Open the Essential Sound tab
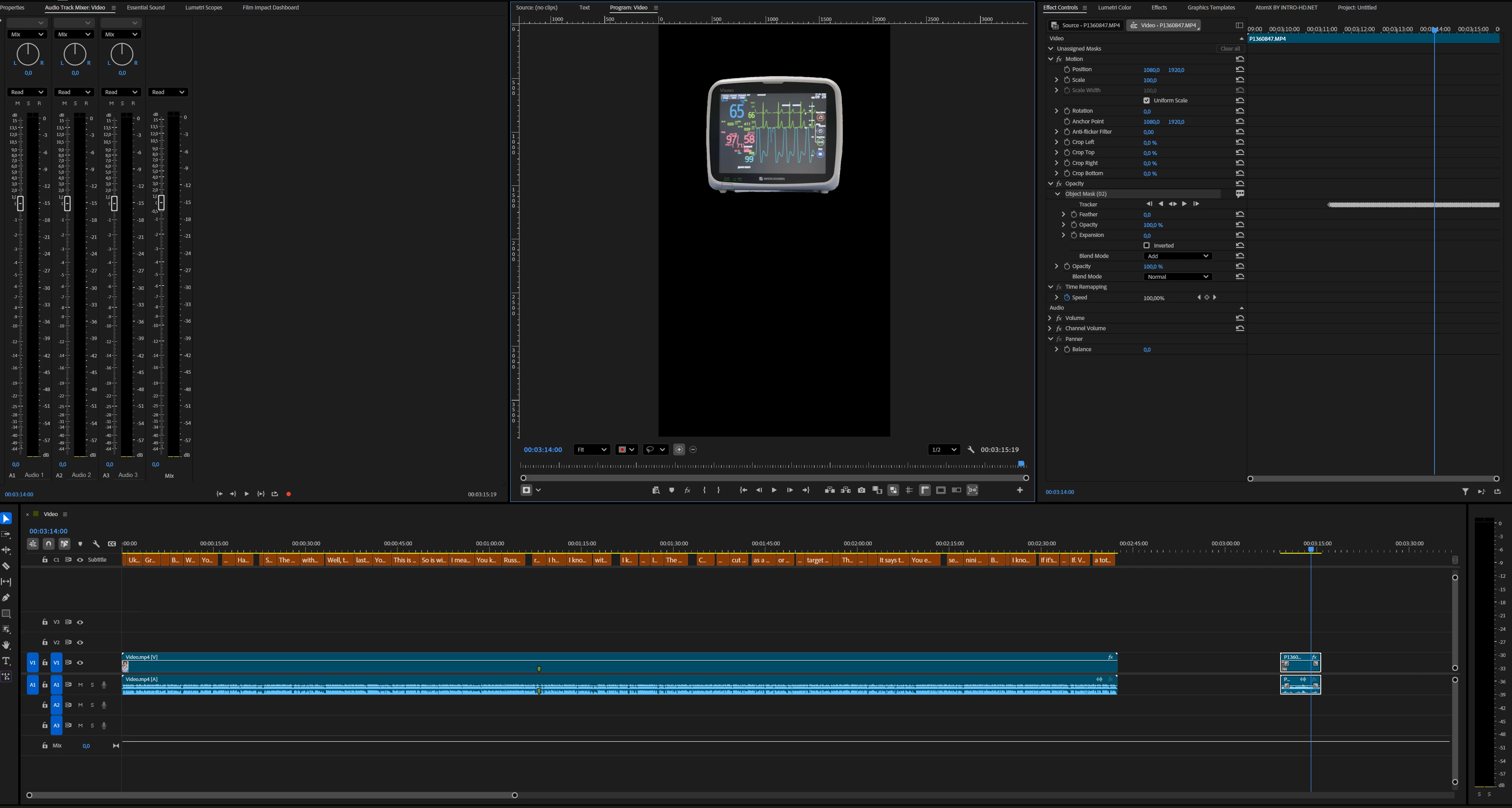 click(146, 8)
